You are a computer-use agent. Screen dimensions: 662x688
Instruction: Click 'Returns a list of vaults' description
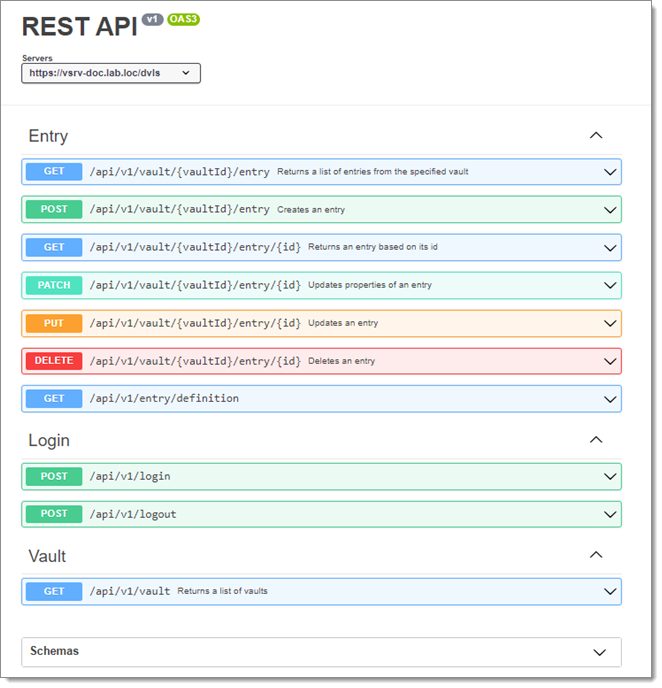tap(222, 591)
